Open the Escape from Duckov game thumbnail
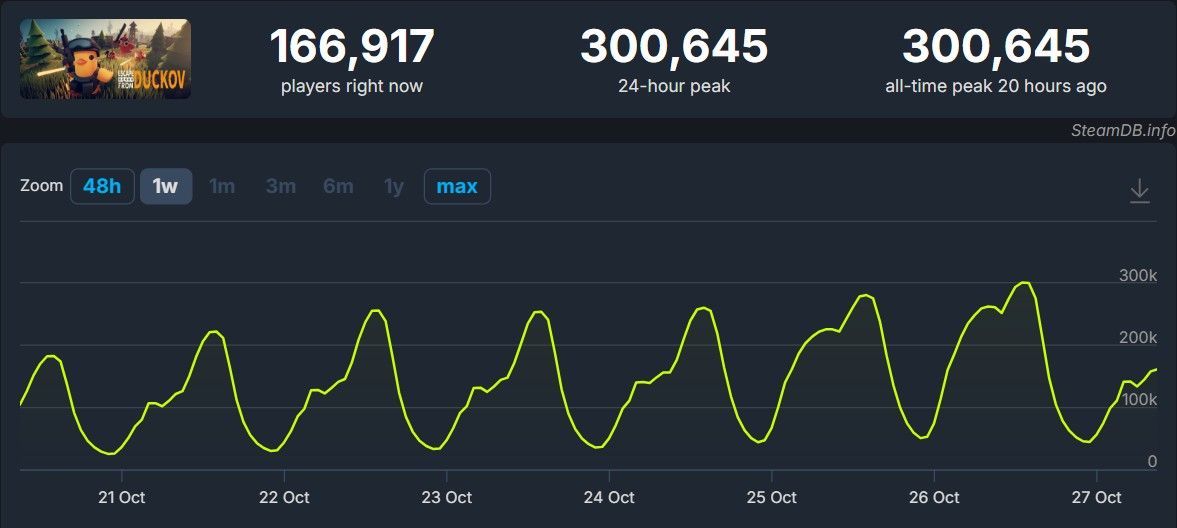Viewport: 1177px width, 528px height. point(105,59)
